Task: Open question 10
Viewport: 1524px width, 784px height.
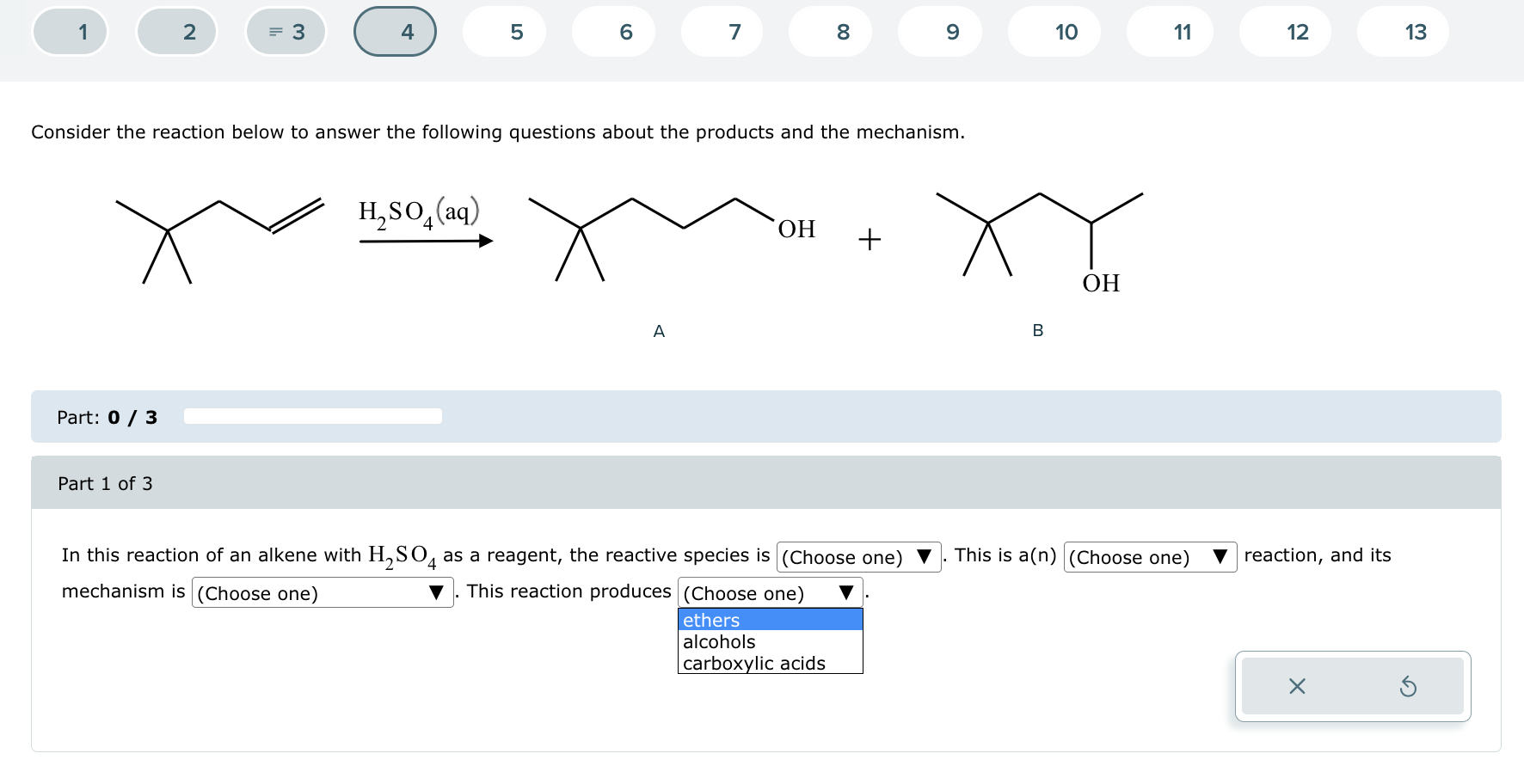Action: [1054, 32]
